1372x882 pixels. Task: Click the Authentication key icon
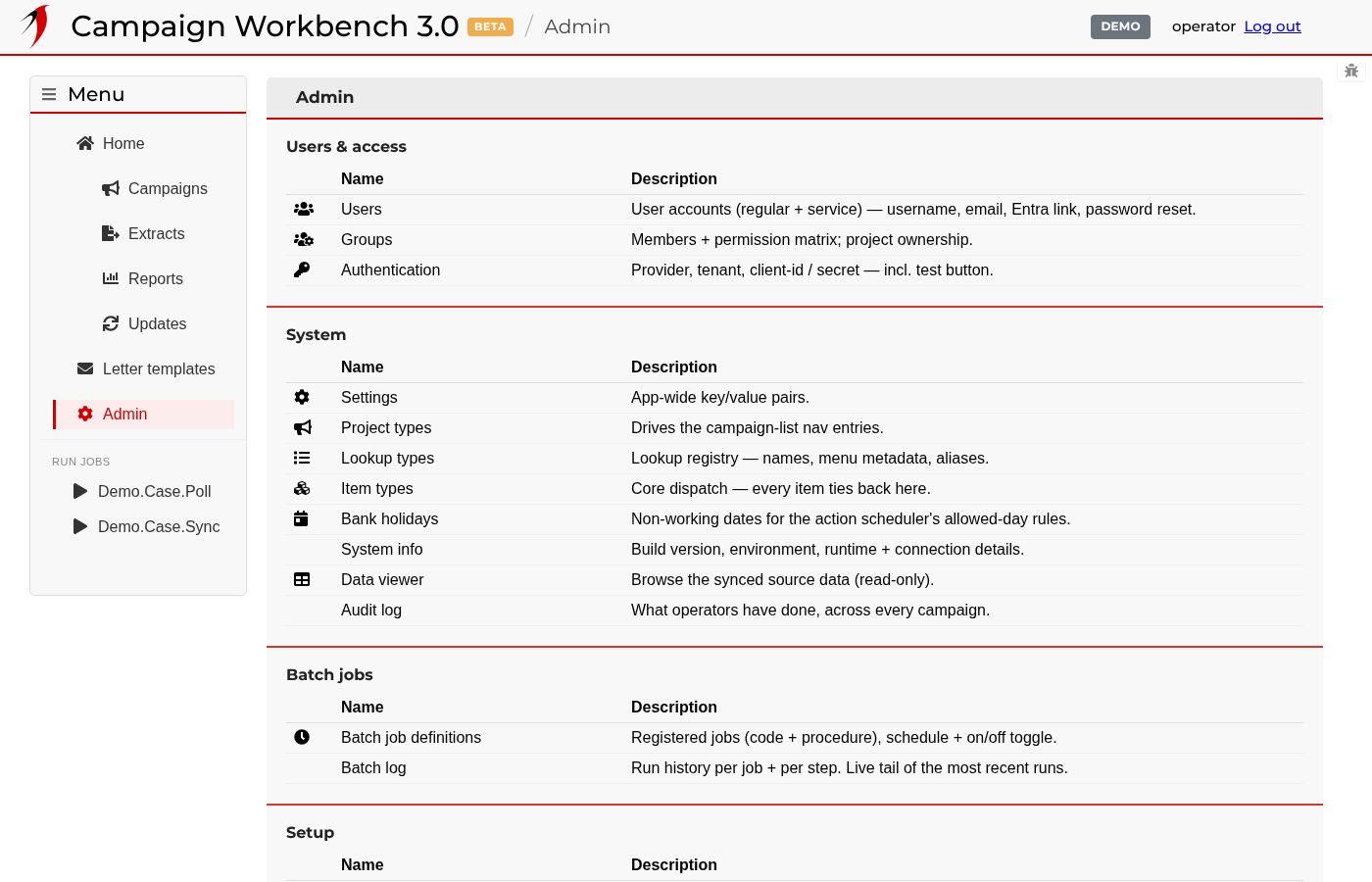(x=302, y=269)
